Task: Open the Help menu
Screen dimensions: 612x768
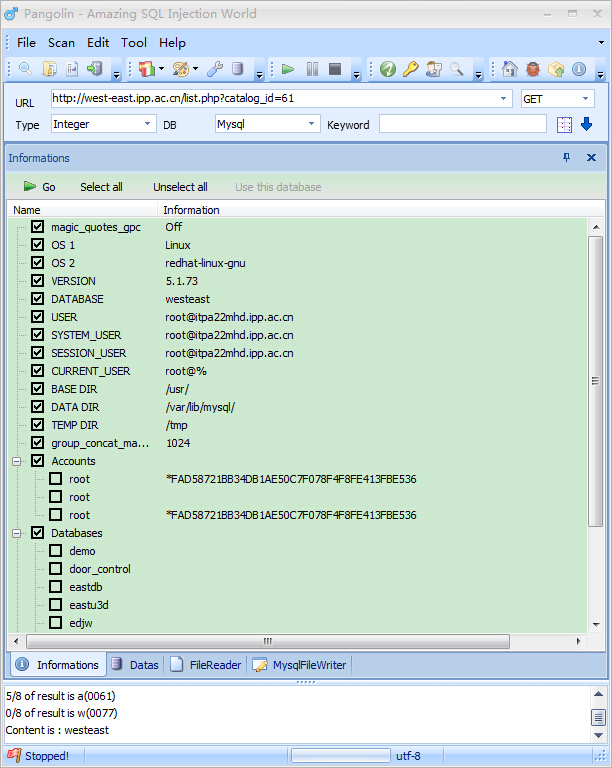Action: pos(172,43)
